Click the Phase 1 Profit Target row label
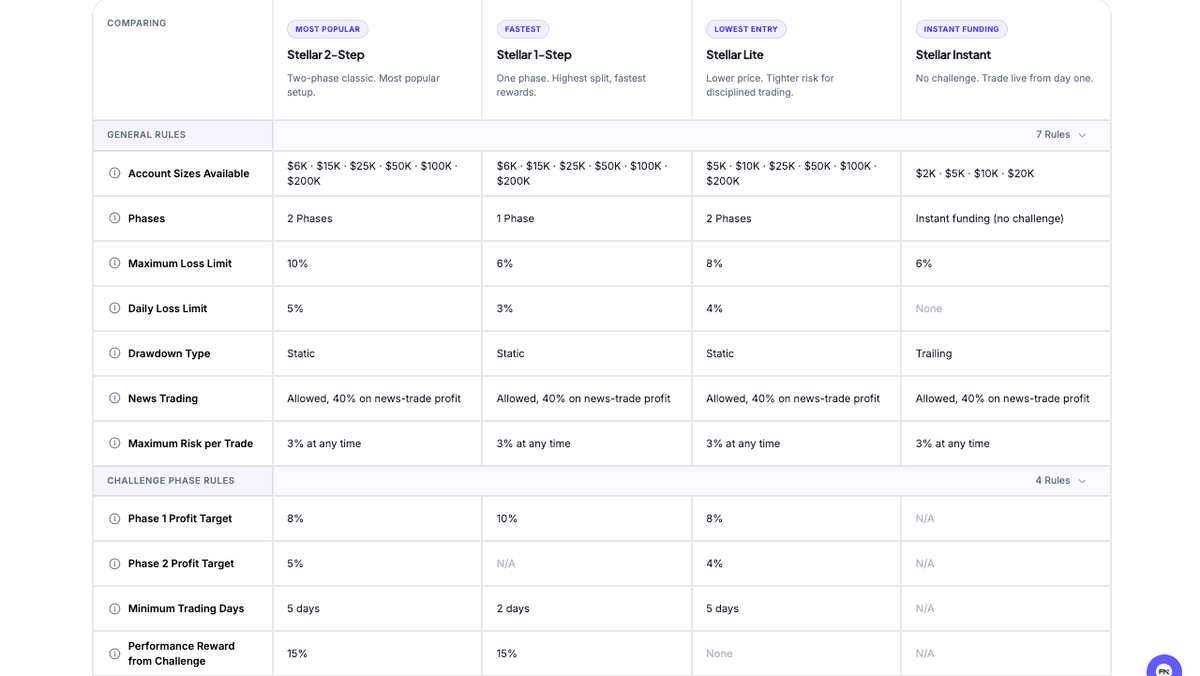Viewport: 1200px width, 676px height. (x=180, y=518)
